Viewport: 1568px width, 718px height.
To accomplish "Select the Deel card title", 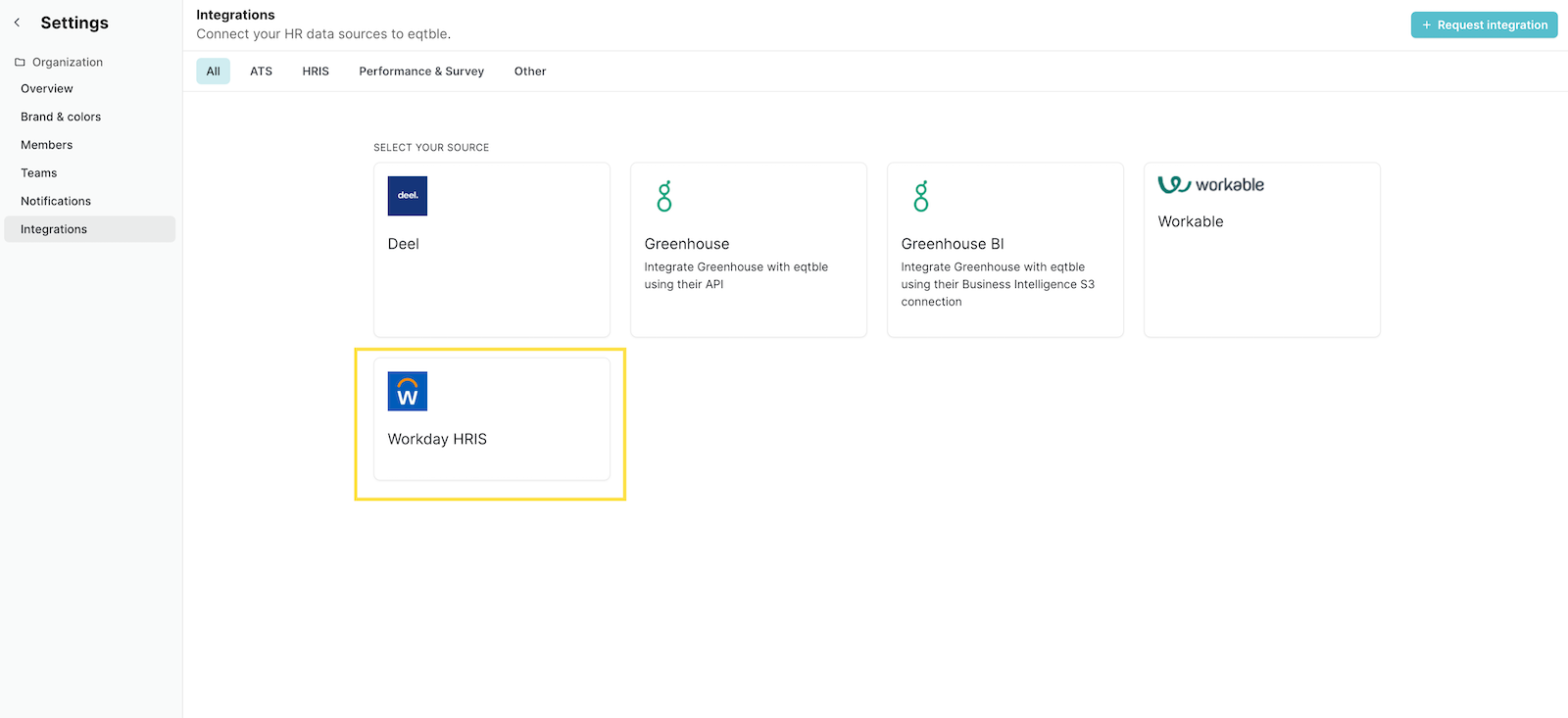I will (403, 244).
